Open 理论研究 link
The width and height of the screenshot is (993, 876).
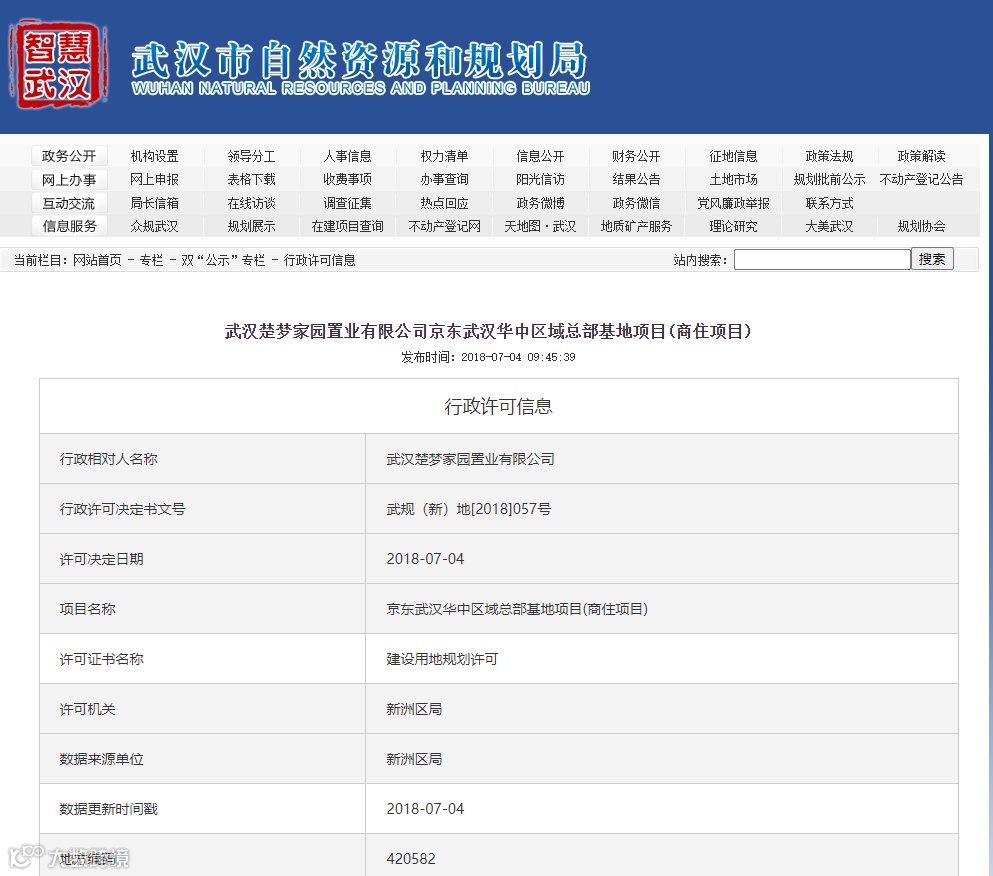click(733, 226)
